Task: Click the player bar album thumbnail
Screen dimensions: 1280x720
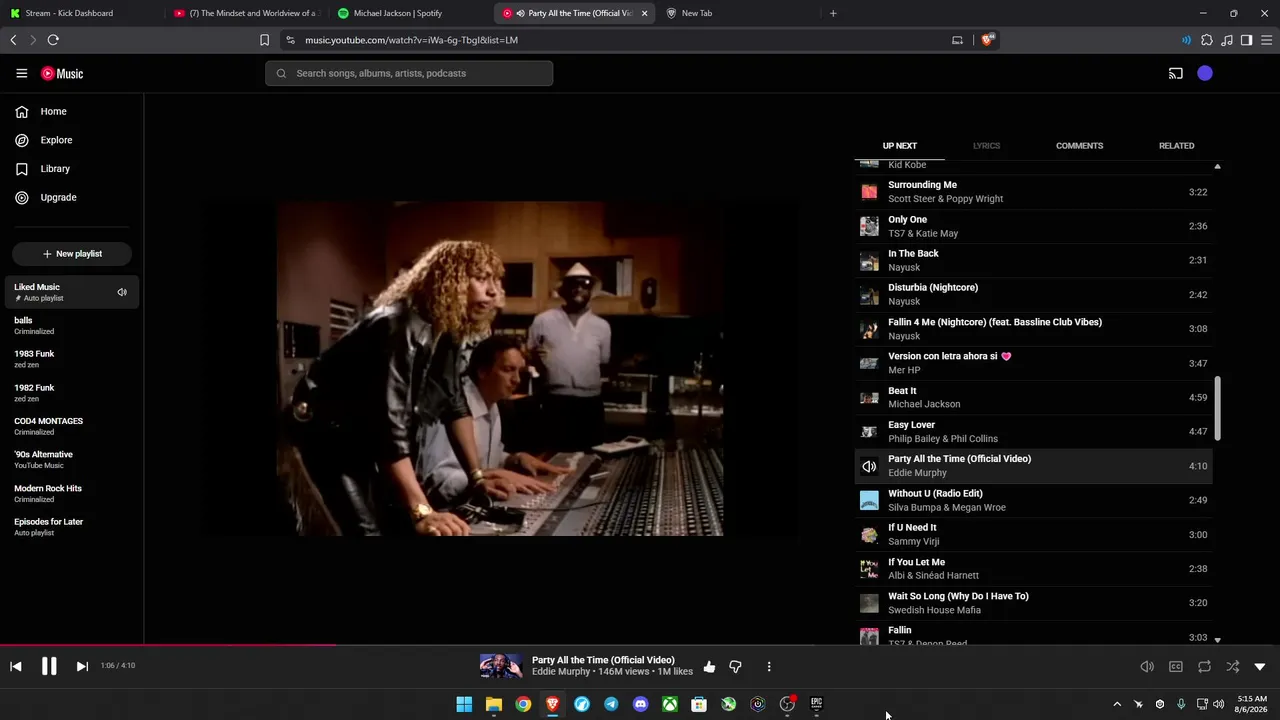Action: (x=501, y=666)
